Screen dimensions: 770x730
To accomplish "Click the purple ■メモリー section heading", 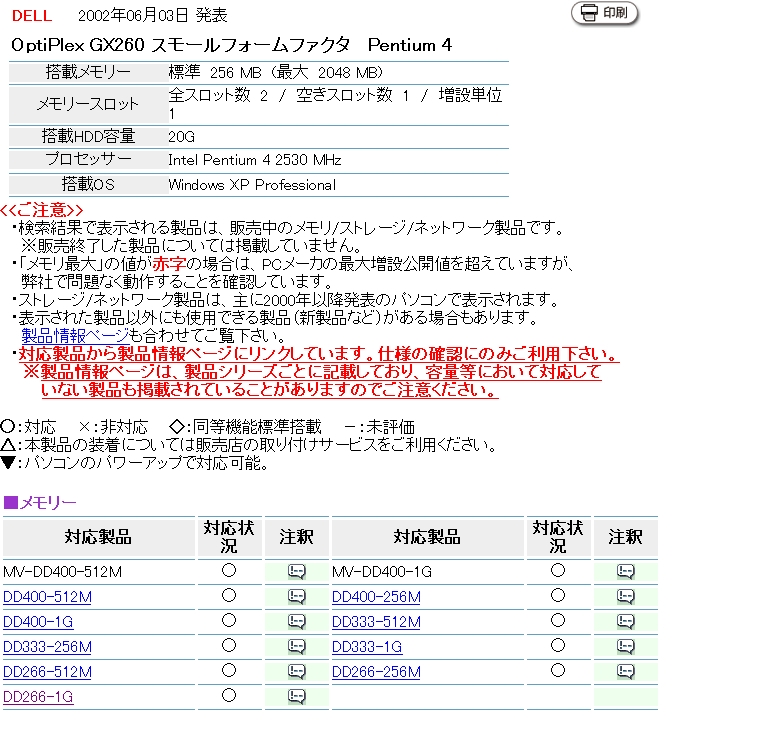I will [40, 503].
